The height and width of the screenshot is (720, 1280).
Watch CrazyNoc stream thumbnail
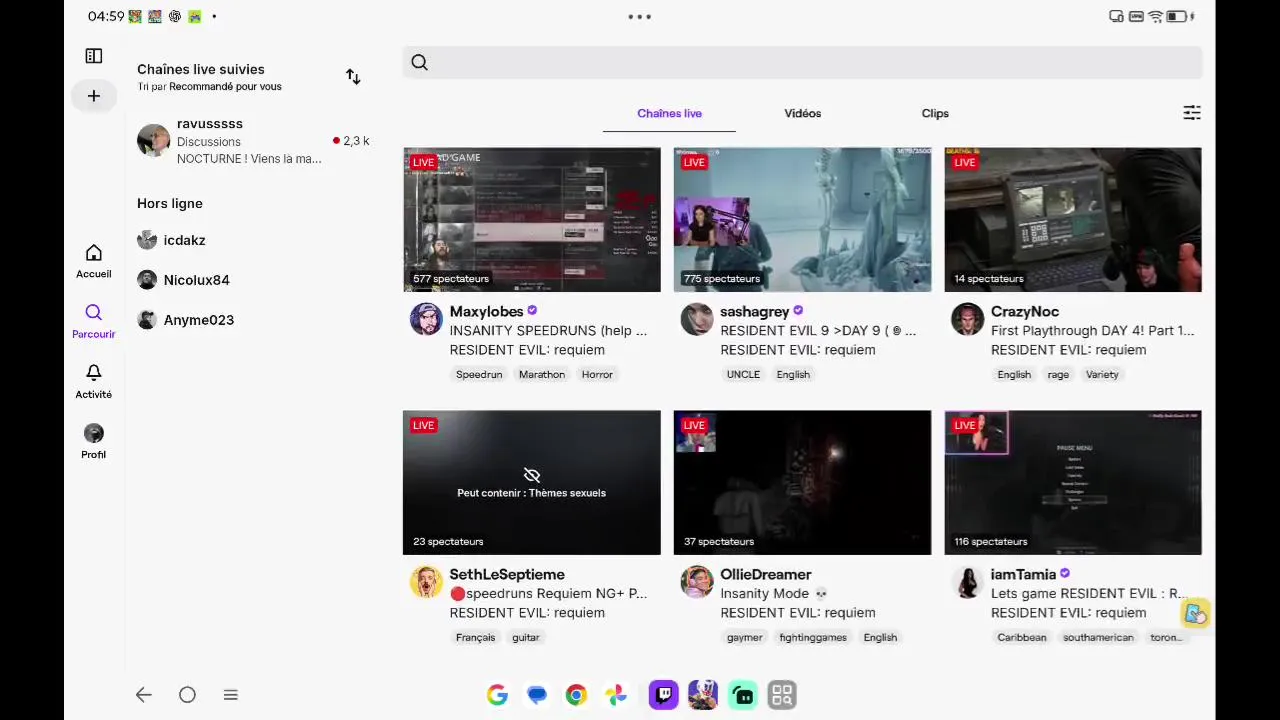pos(1073,220)
